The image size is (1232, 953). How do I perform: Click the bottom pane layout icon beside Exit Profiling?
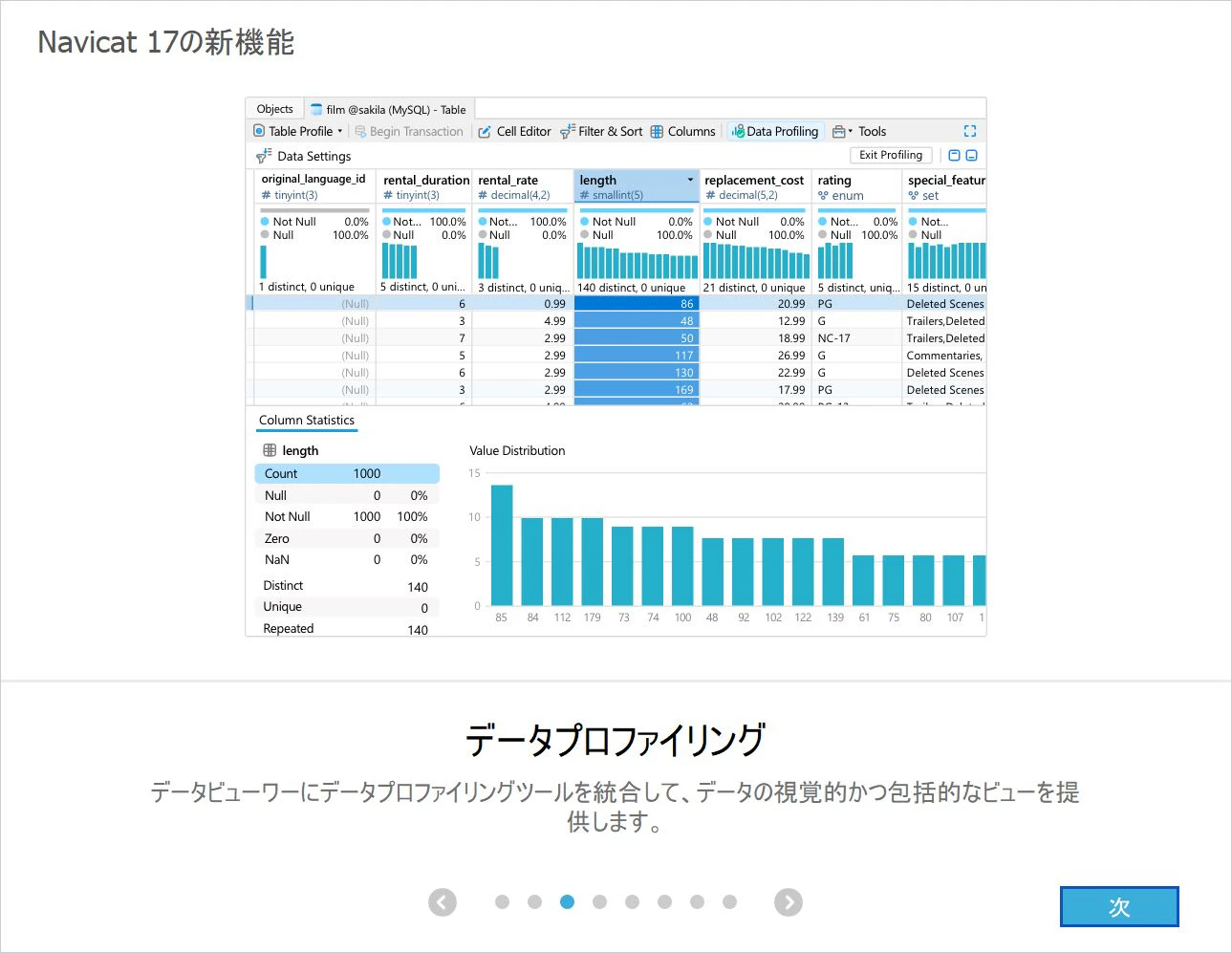tap(972, 155)
